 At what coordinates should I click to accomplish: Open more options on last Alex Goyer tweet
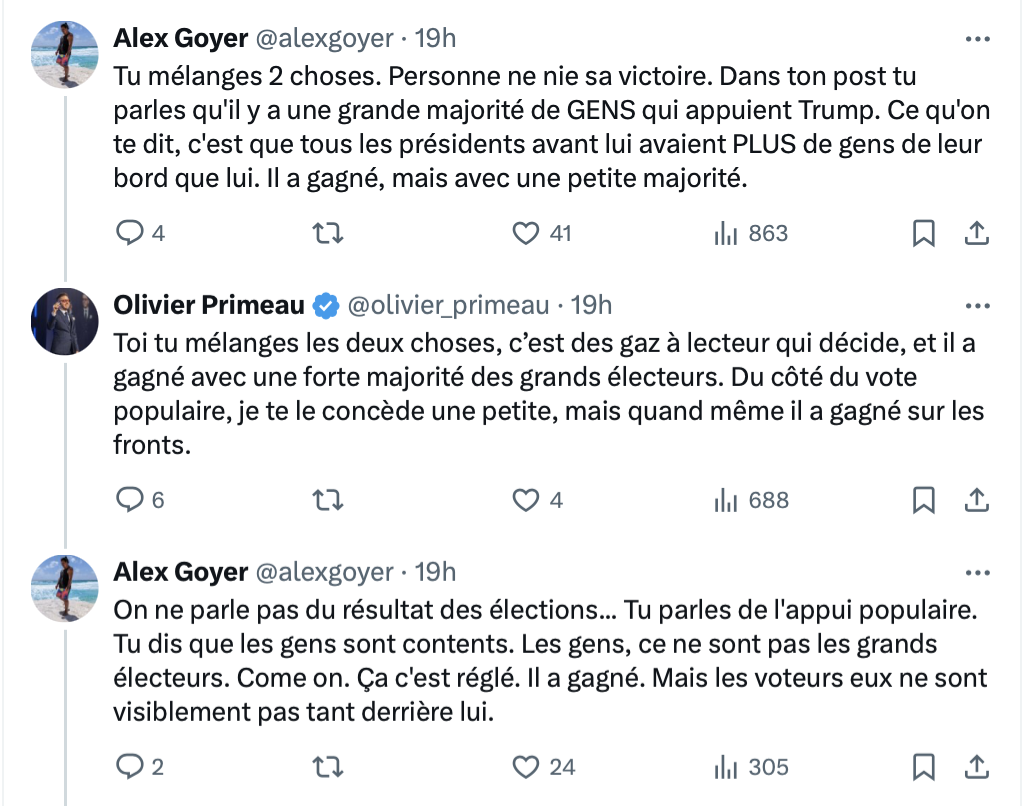pyautogui.click(x=976, y=572)
